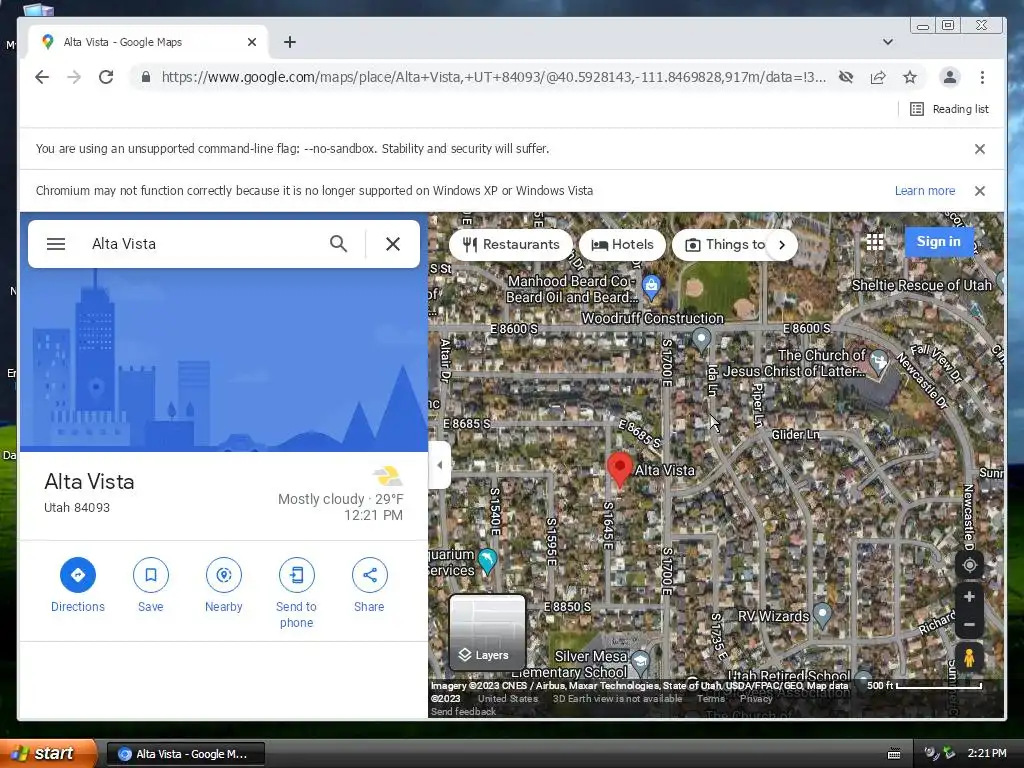Search Nearby places
1024x768 pixels.
223,586
